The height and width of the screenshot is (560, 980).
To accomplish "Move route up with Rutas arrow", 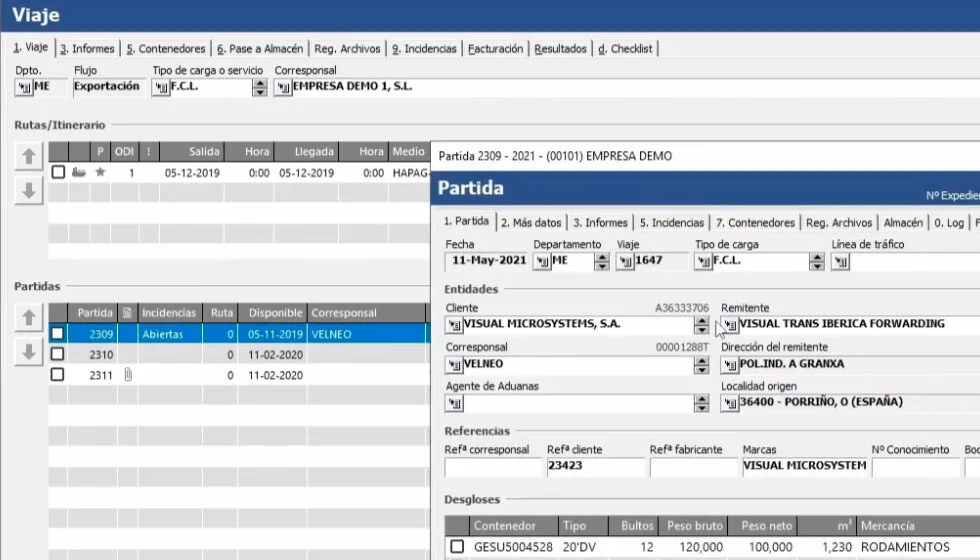I will (29, 156).
